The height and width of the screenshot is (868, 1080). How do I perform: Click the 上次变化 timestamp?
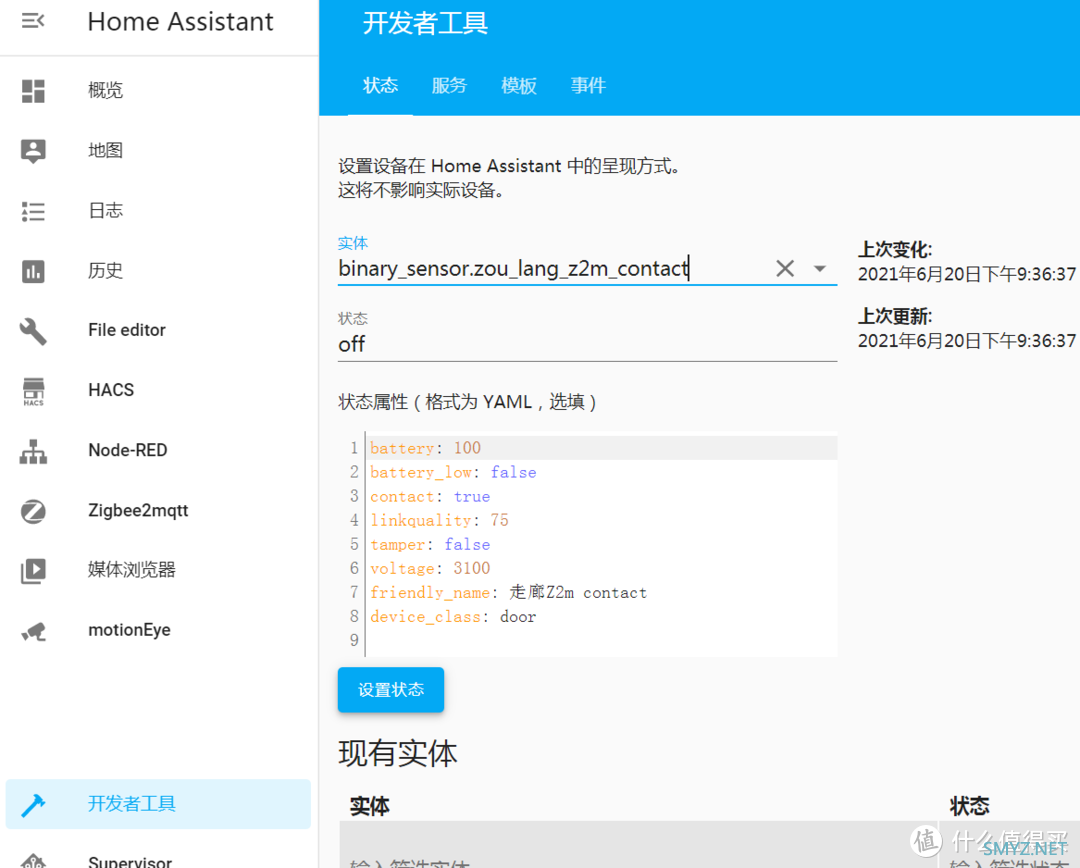click(x=966, y=274)
